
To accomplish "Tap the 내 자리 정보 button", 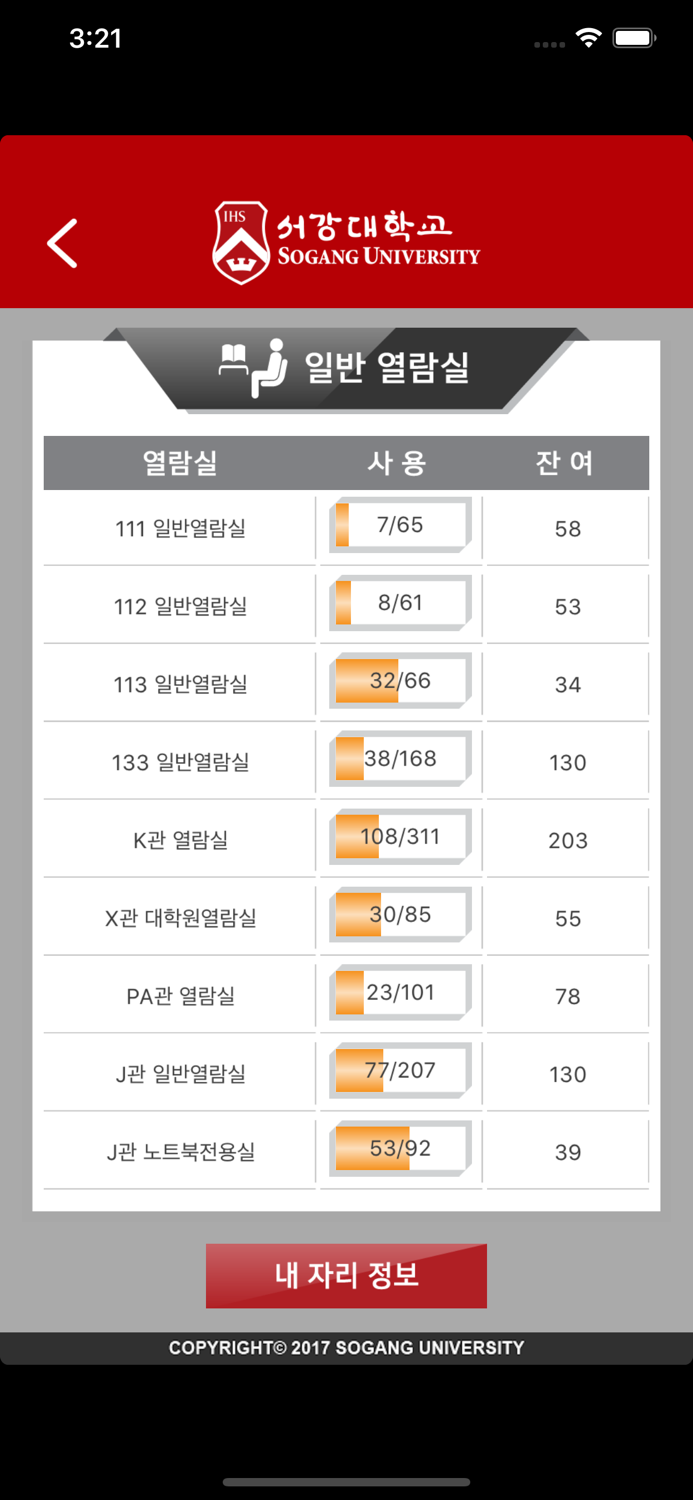I will (x=346, y=1276).
